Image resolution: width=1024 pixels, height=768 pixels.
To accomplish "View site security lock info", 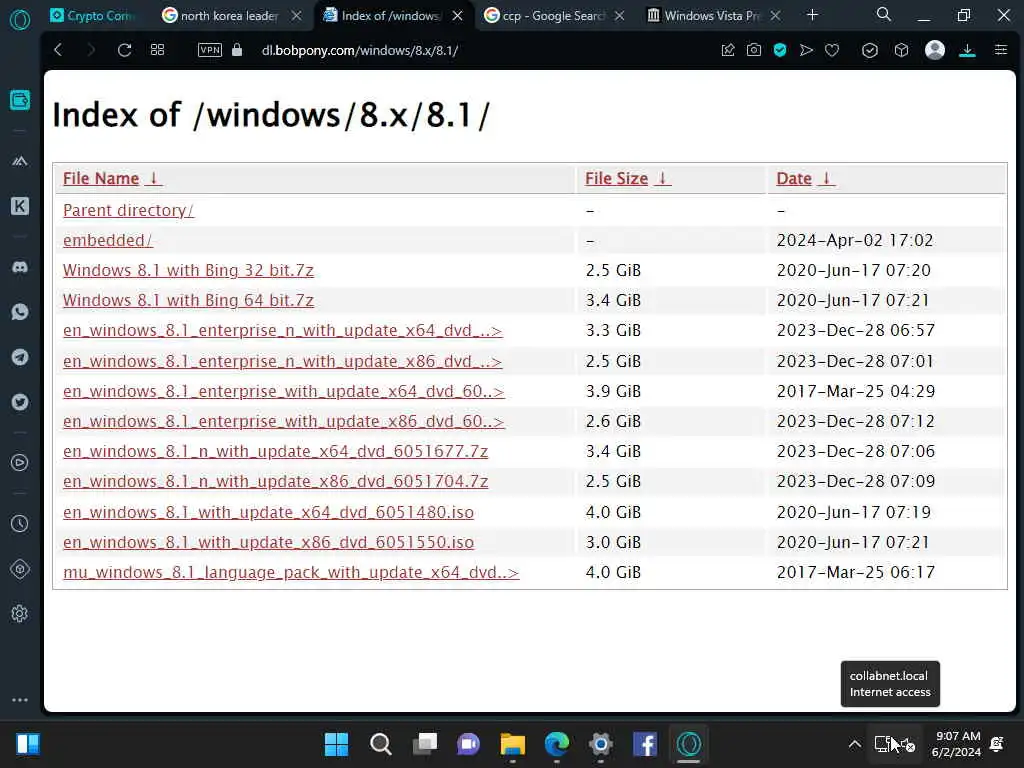I will click(x=237, y=50).
